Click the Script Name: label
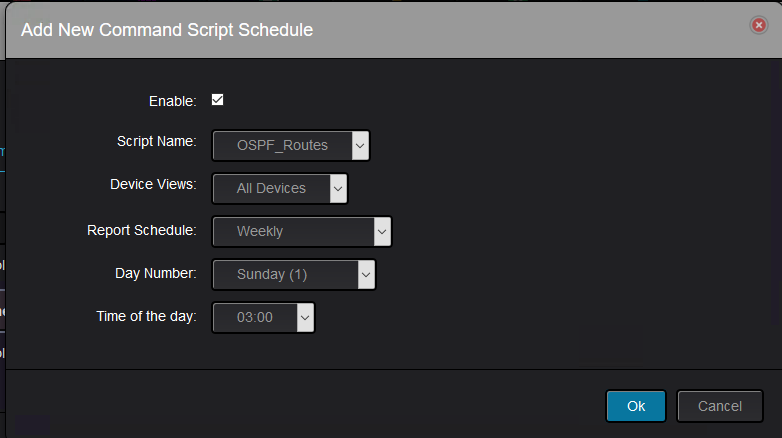The width and height of the screenshot is (782, 438). [157, 142]
